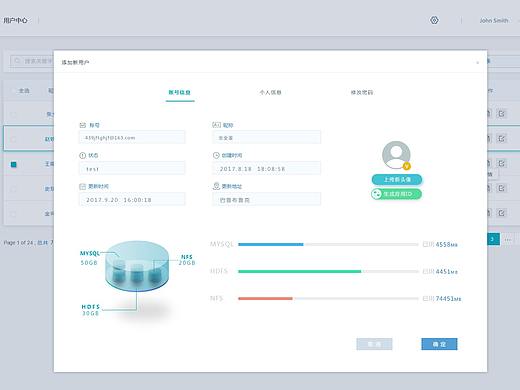Click the HDFS label left of green bar
Screen dimensions: 520x390
click(219, 271)
